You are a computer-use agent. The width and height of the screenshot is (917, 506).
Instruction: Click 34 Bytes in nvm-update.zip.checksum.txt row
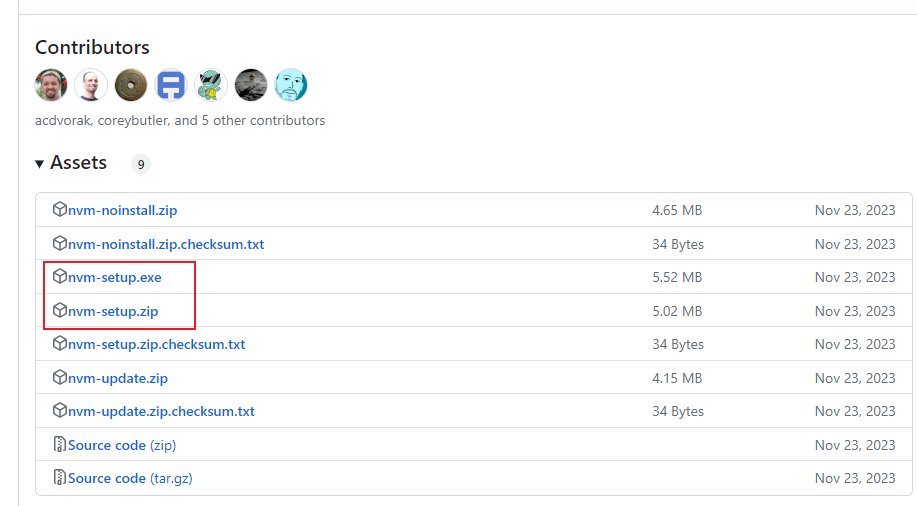[x=678, y=411]
